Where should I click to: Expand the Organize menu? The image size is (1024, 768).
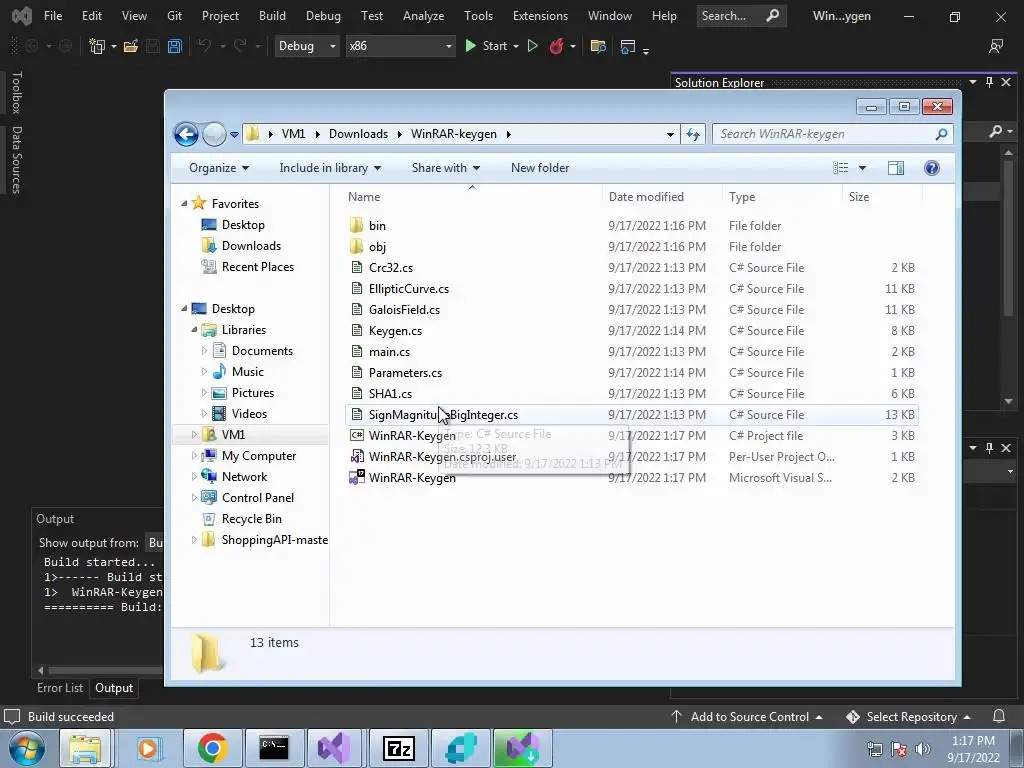click(219, 168)
